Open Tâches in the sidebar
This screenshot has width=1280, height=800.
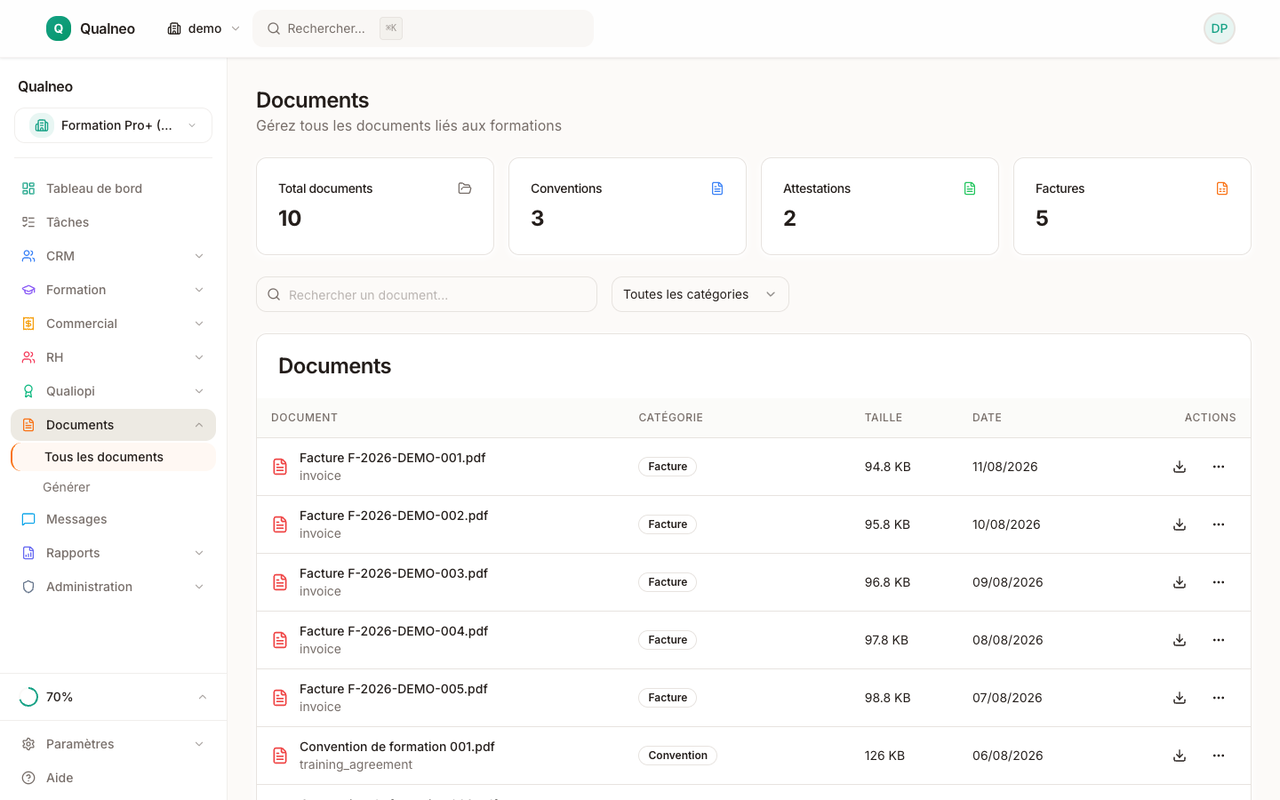[113, 222]
